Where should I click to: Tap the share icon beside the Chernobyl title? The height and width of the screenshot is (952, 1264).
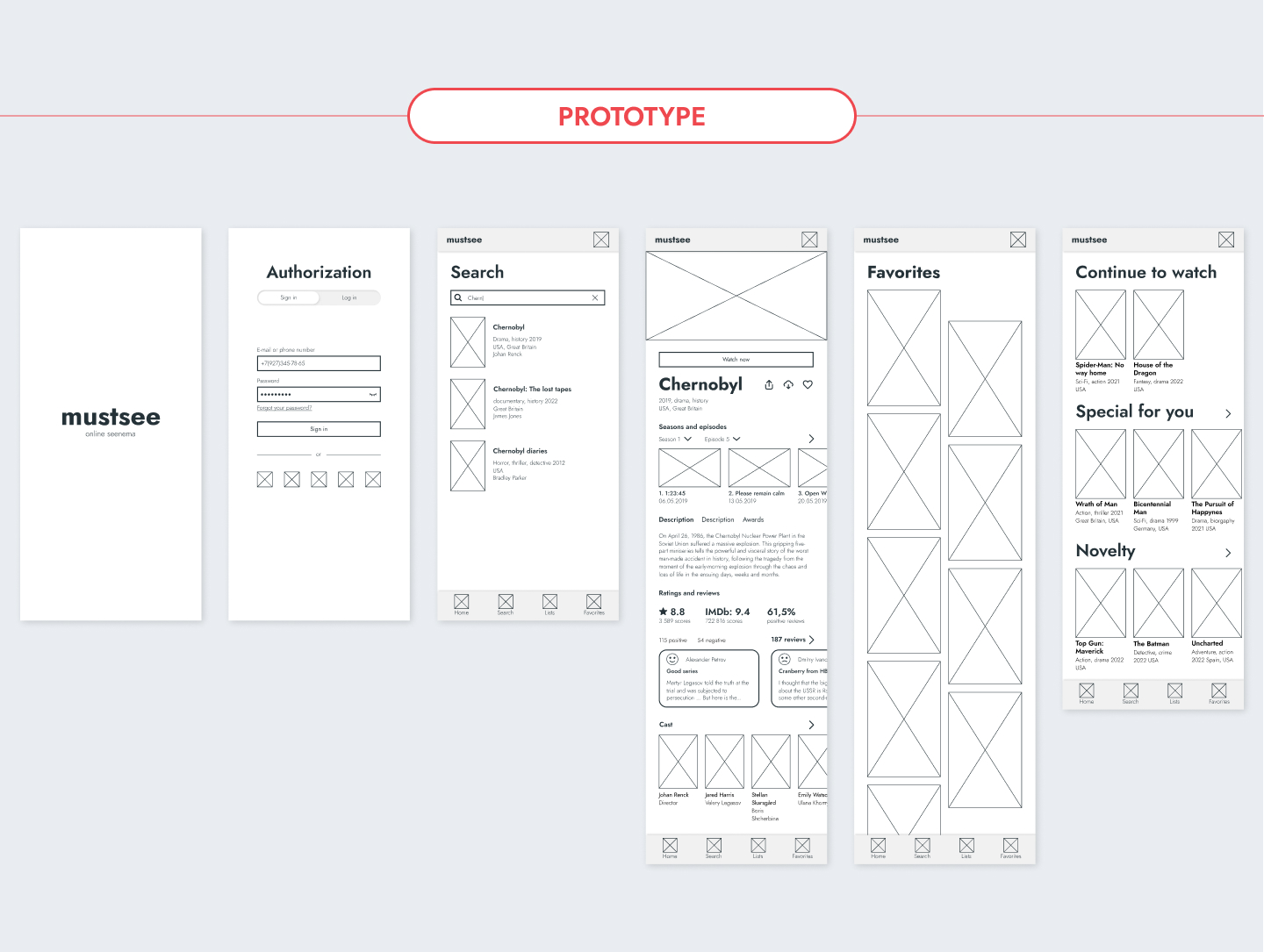click(769, 385)
